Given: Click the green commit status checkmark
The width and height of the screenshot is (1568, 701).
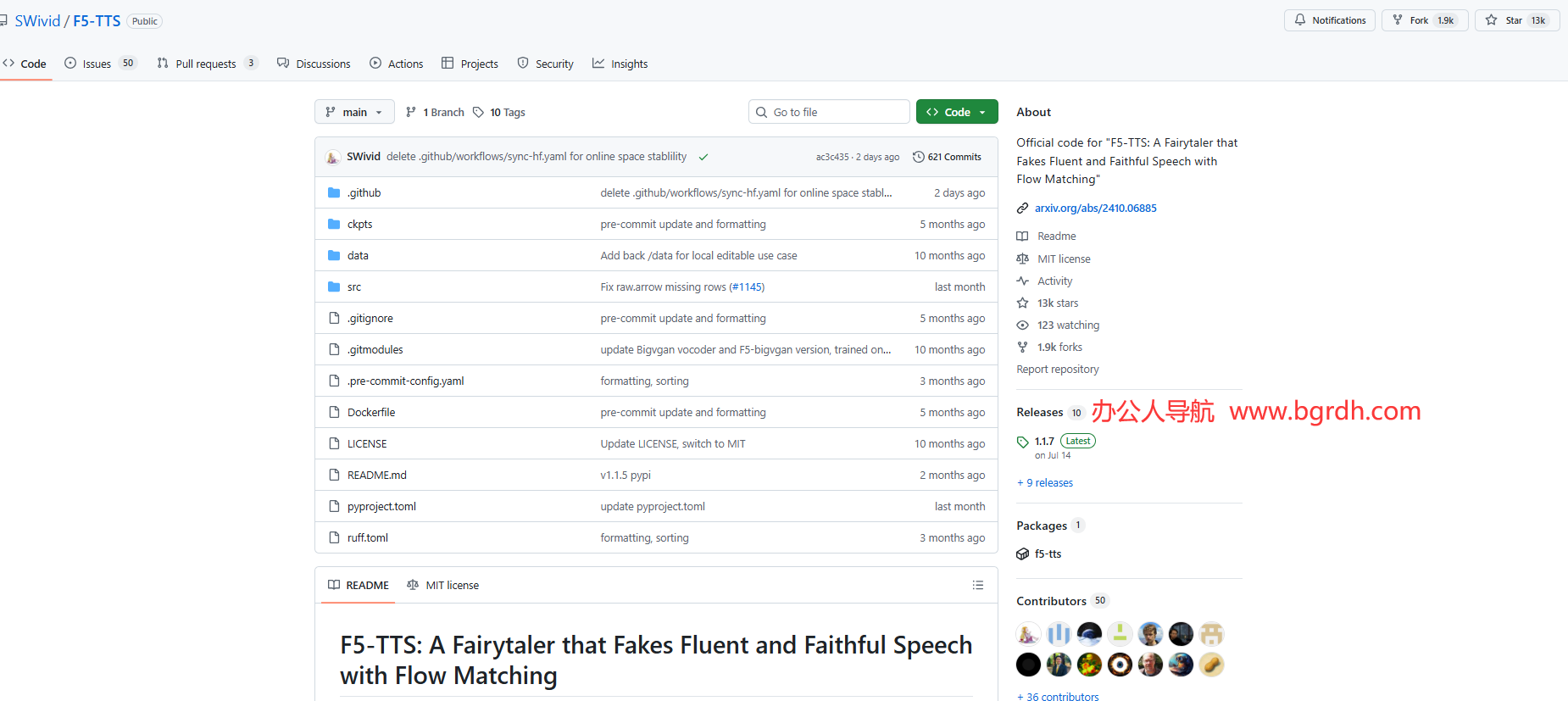Looking at the screenshot, I should 703,157.
